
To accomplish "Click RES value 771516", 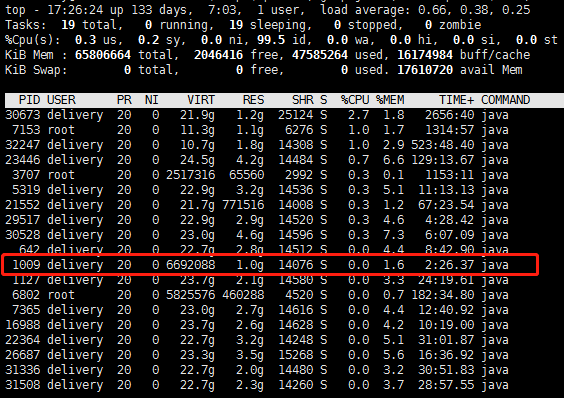I will (x=243, y=205).
